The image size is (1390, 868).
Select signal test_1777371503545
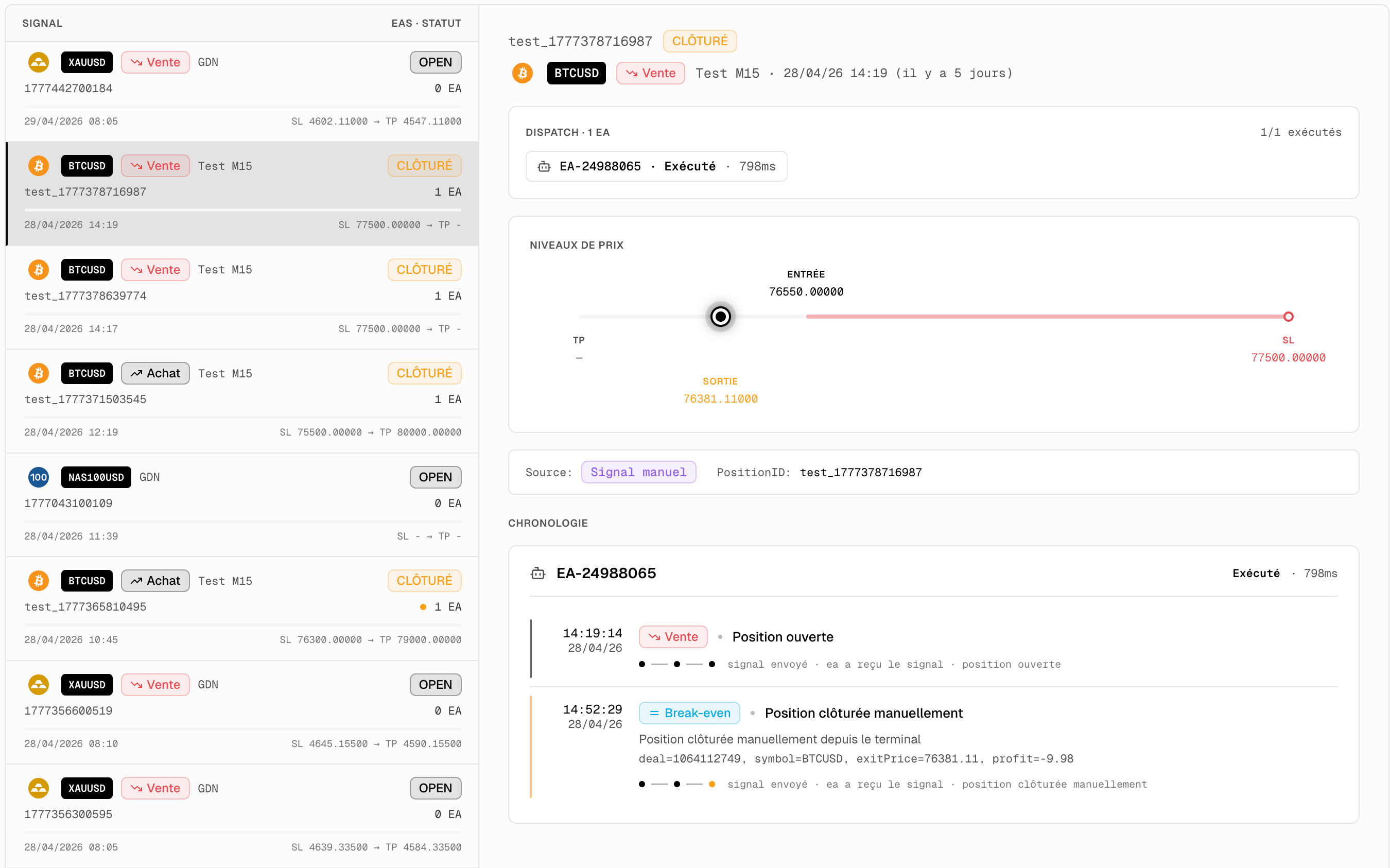(85, 400)
